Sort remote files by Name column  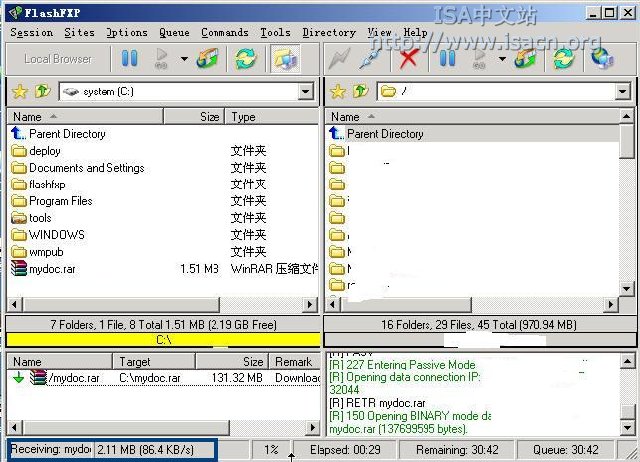click(472, 117)
